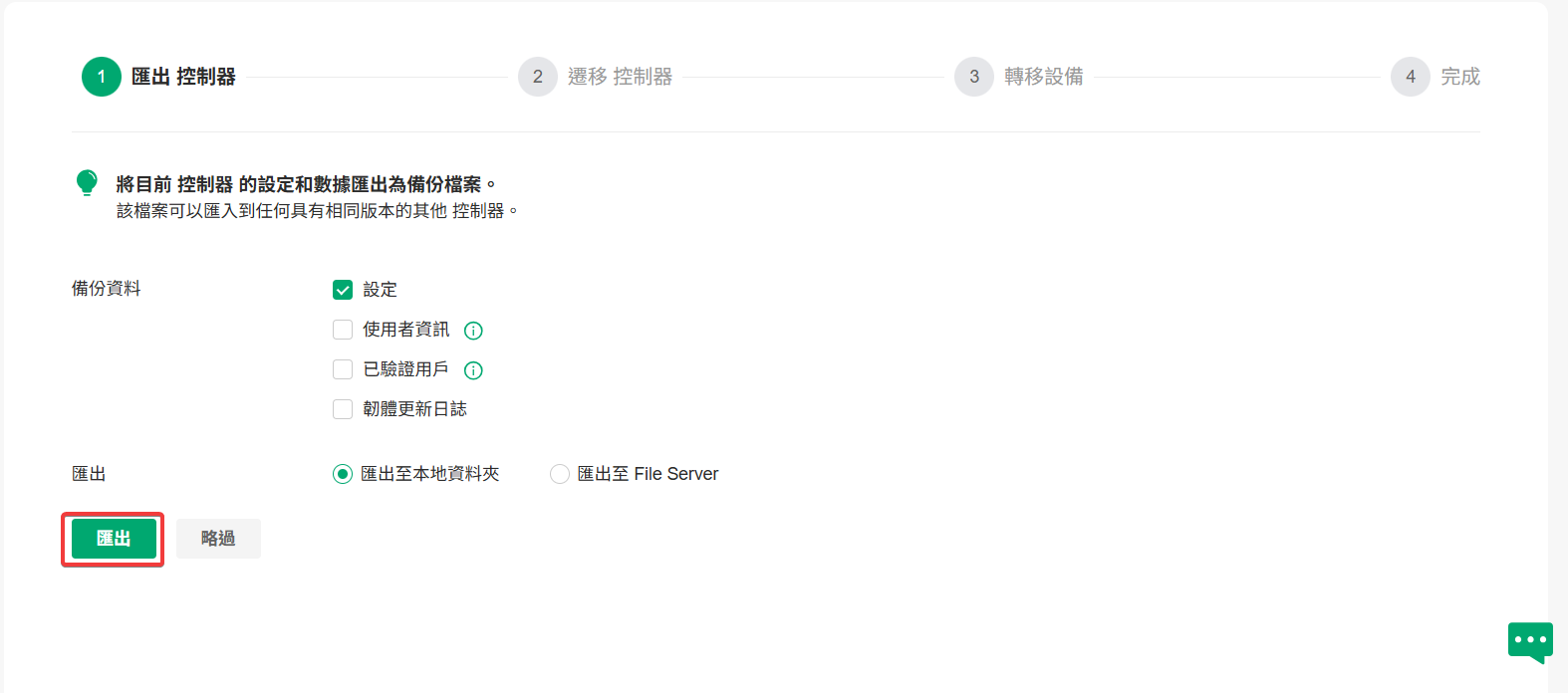Go to 遷移 控制器 step label
Screen dimensions: 1568x693
[x=620, y=77]
